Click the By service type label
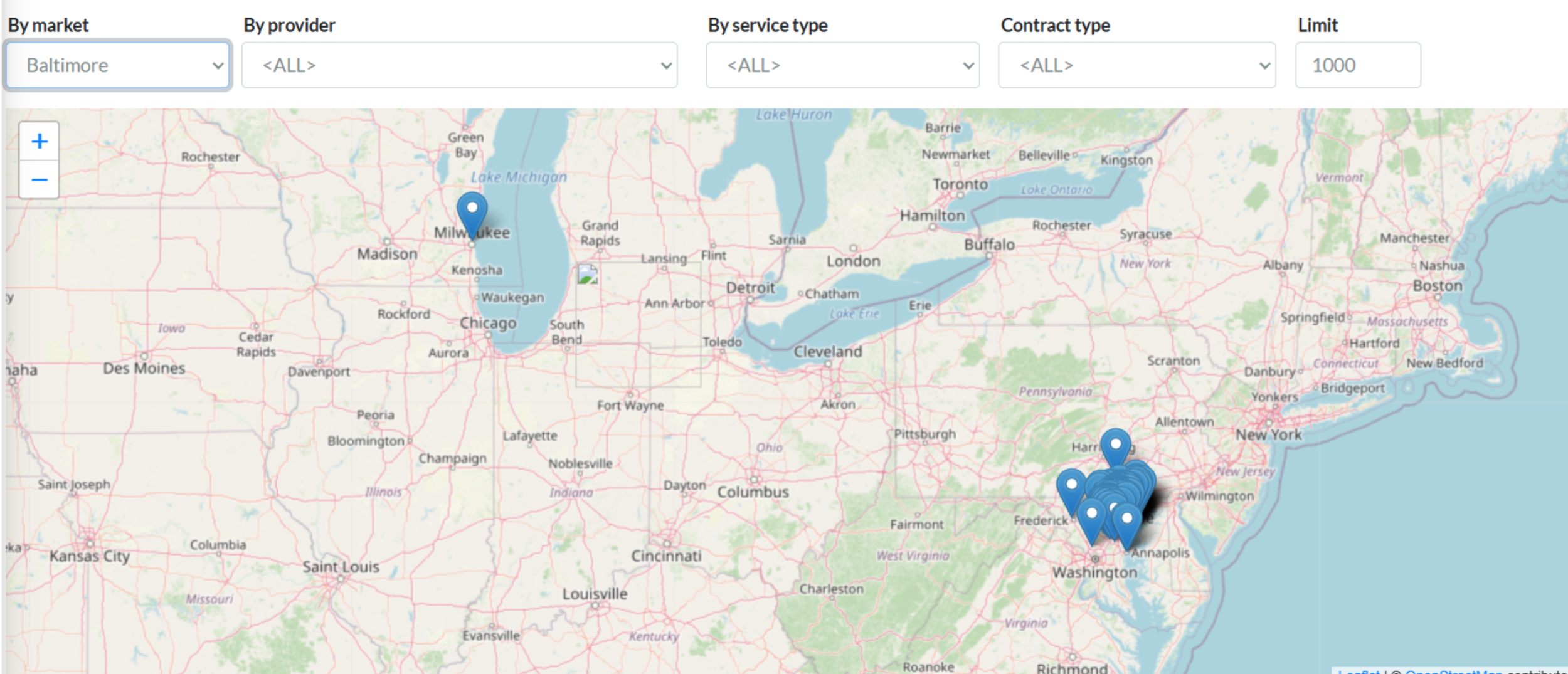The height and width of the screenshot is (674, 1568). [766, 25]
